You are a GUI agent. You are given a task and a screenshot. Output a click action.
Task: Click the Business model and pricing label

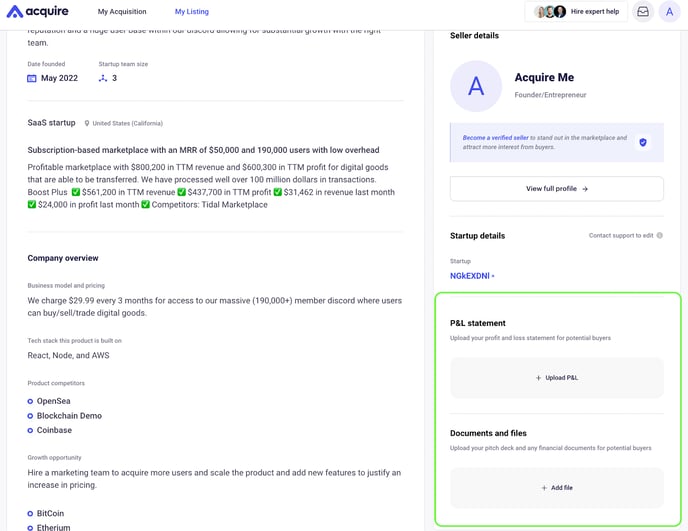click(x=66, y=286)
